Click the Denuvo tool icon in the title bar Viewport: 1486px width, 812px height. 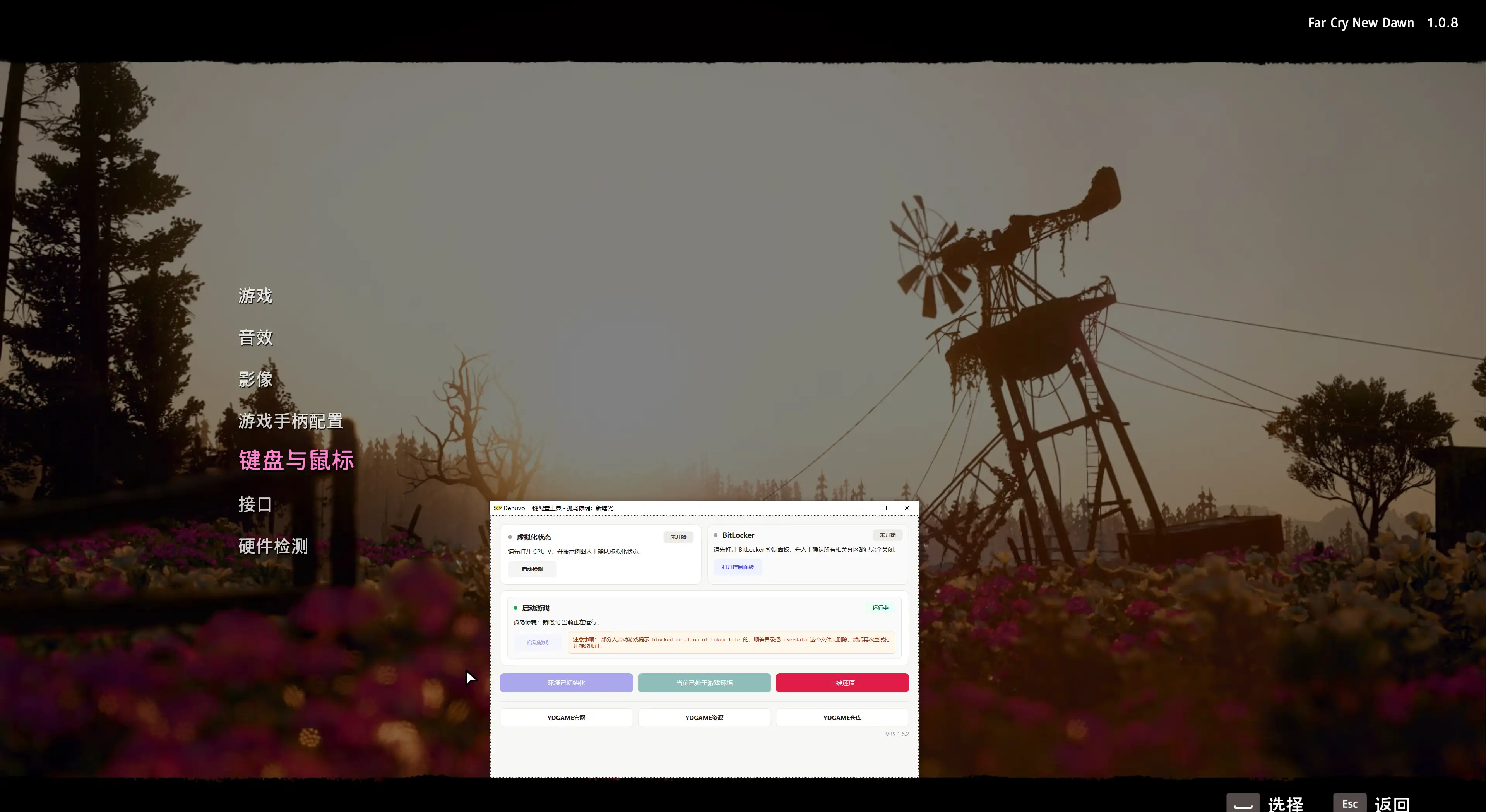pyautogui.click(x=497, y=508)
